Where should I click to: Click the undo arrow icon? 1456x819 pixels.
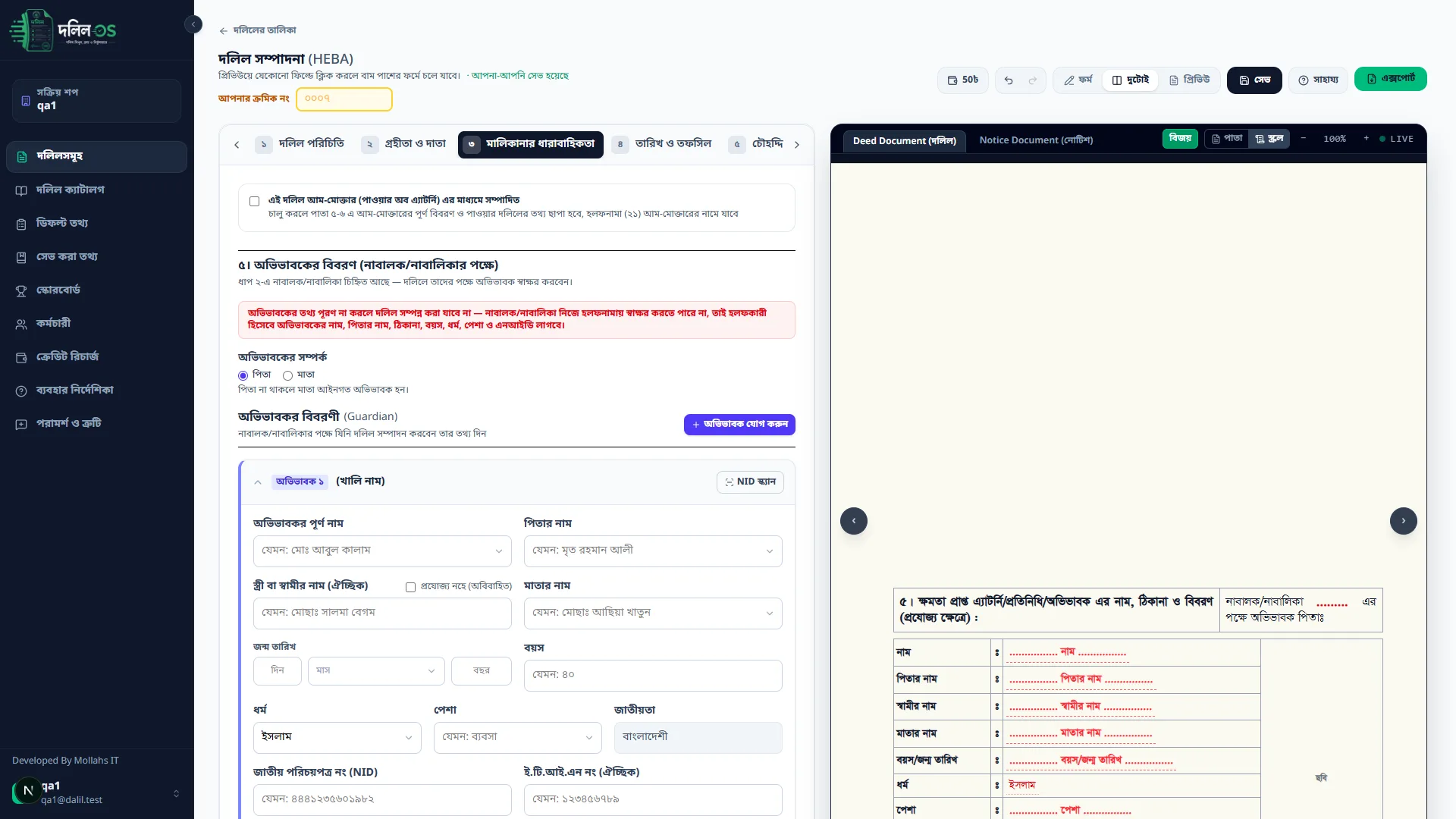pos(1009,80)
